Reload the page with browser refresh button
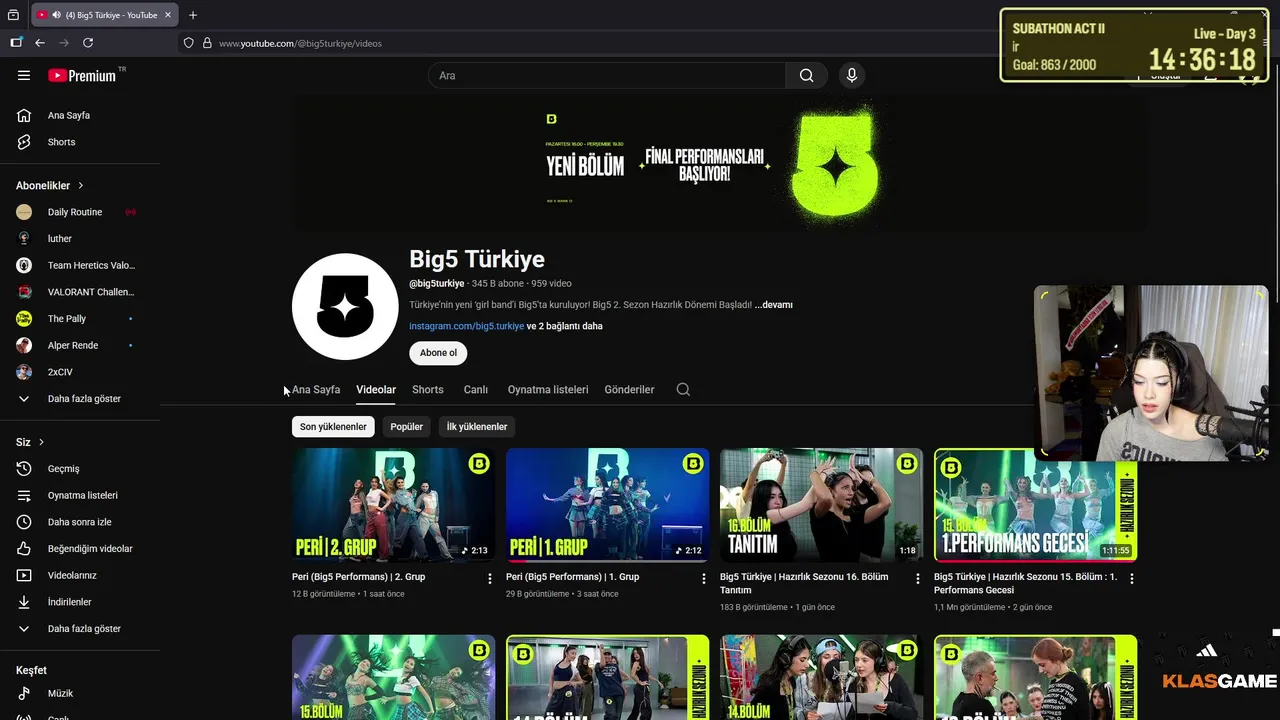This screenshot has height=720, width=1280. click(x=88, y=43)
